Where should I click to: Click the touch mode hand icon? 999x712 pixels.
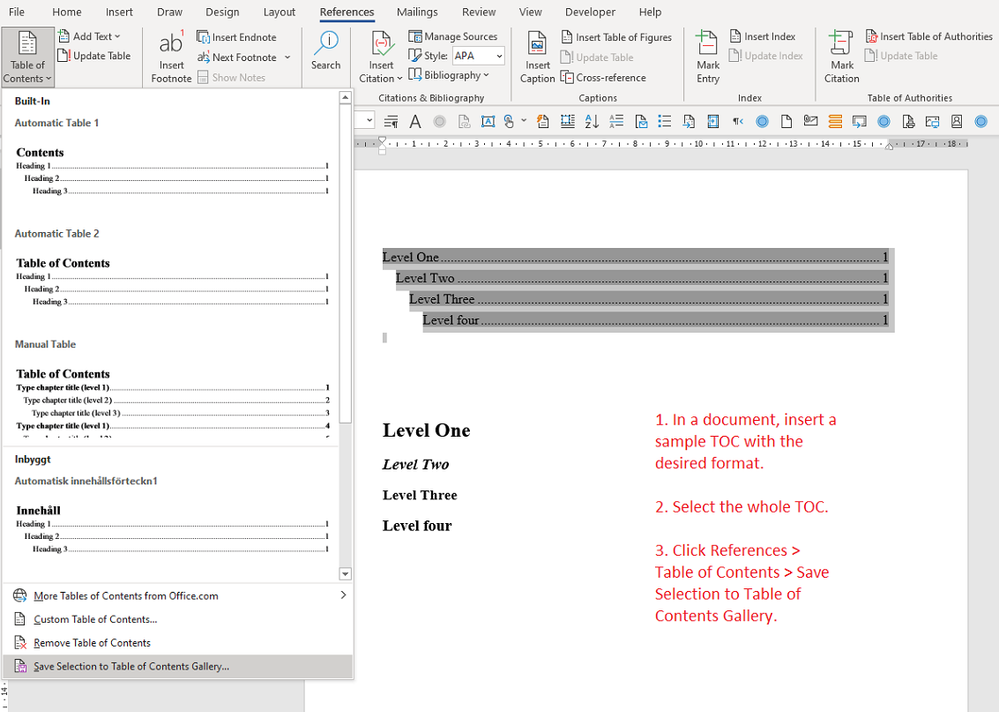point(508,121)
